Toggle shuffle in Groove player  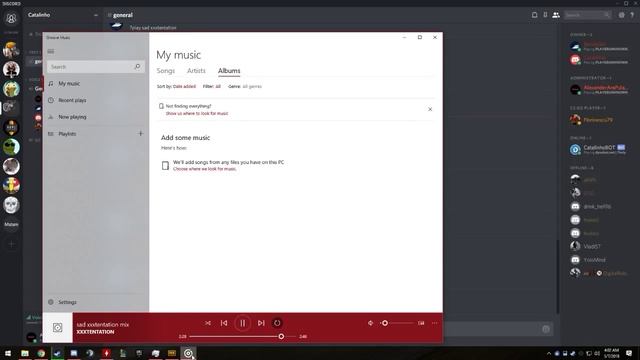[208, 323]
